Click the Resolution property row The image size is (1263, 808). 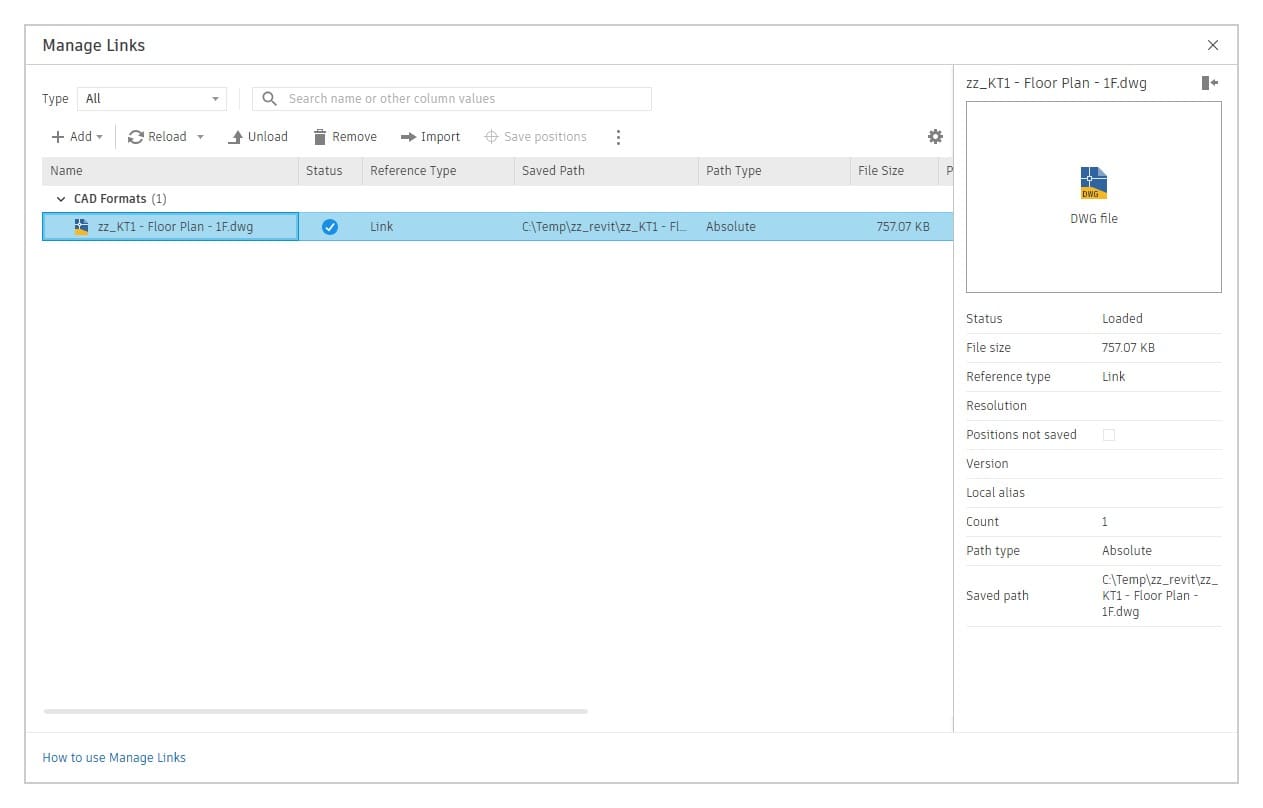(1093, 406)
